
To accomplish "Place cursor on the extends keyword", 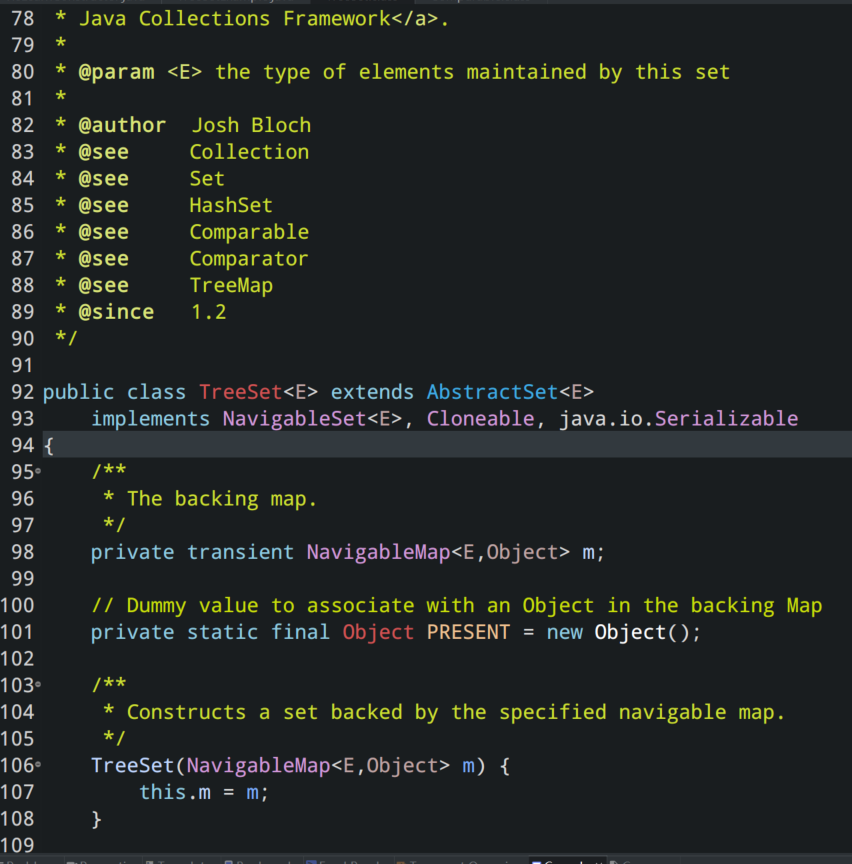I will pyautogui.click(x=372, y=392).
